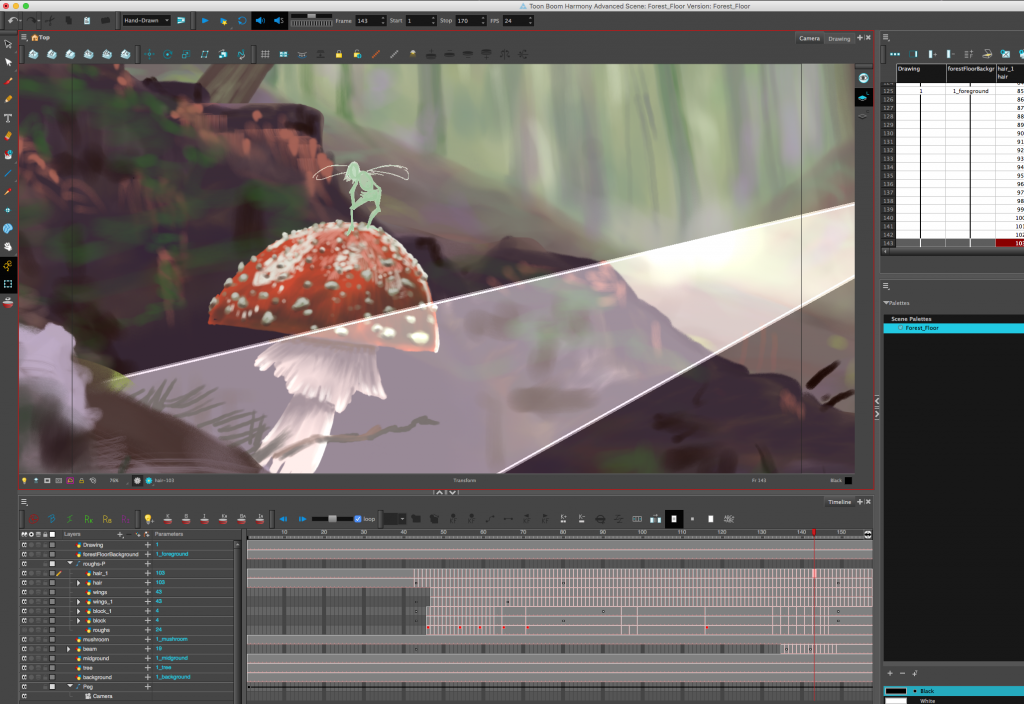Collapse the roughs-P peg group
1024x704 pixels.
coord(69,564)
